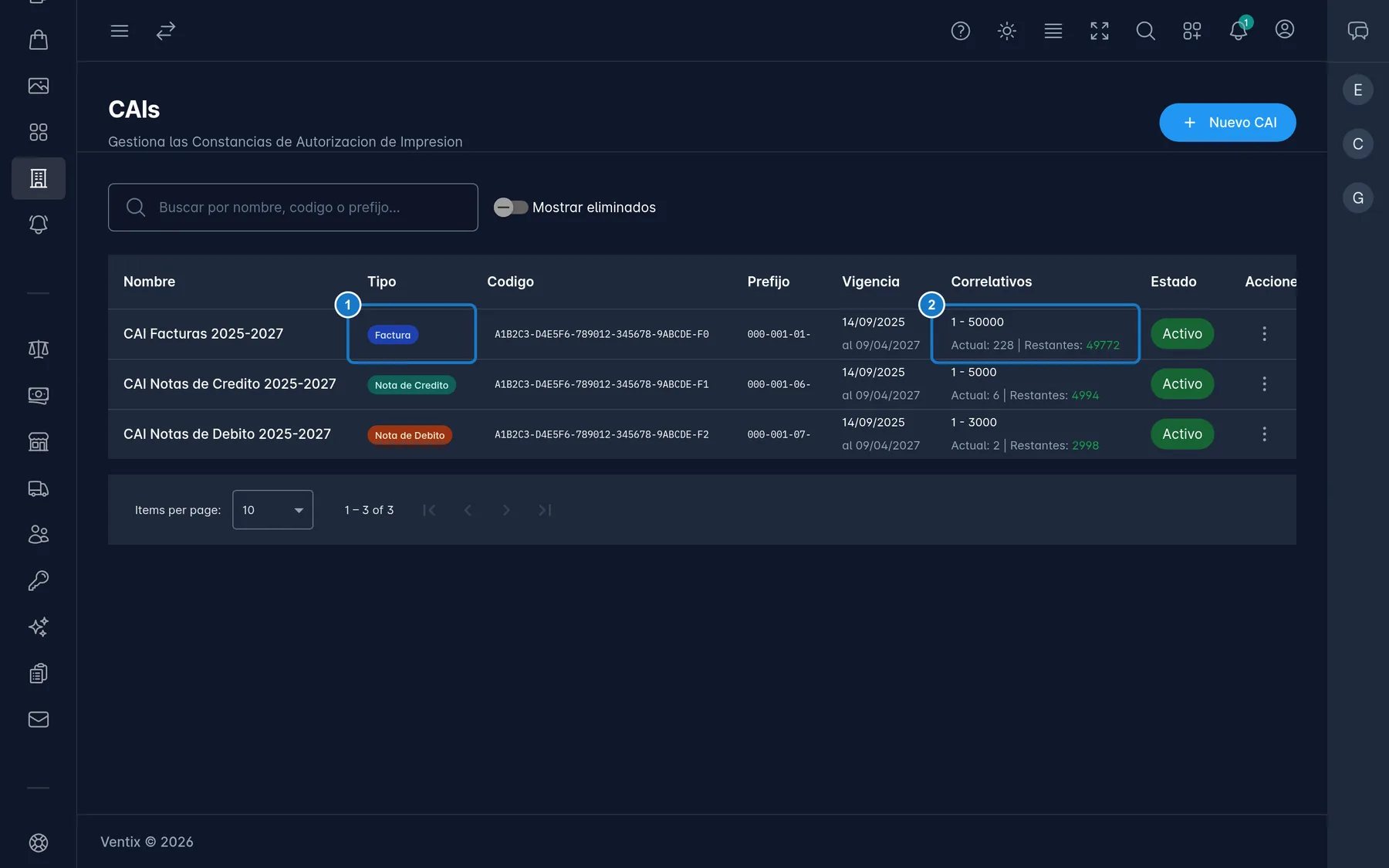This screenshot has width=1389, height=868.
Task: Open clipboard documents sidebar icon
Action: (39, 674)
